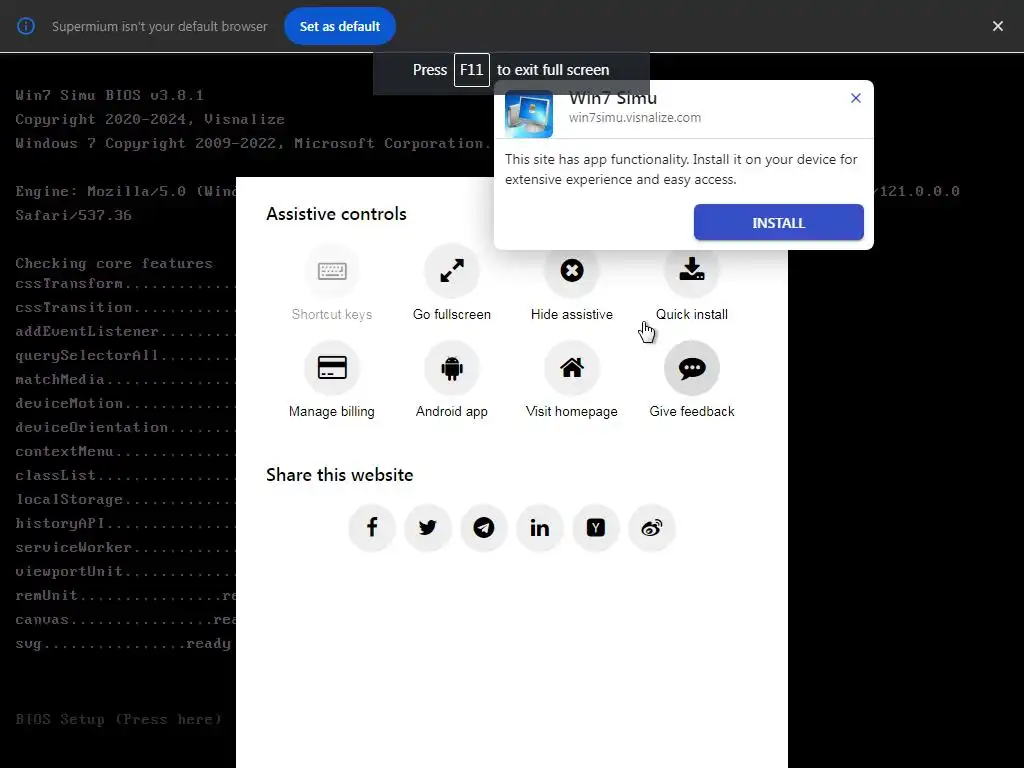
Task: Click the 'localStorage' feature line
Action: (125, 499)
